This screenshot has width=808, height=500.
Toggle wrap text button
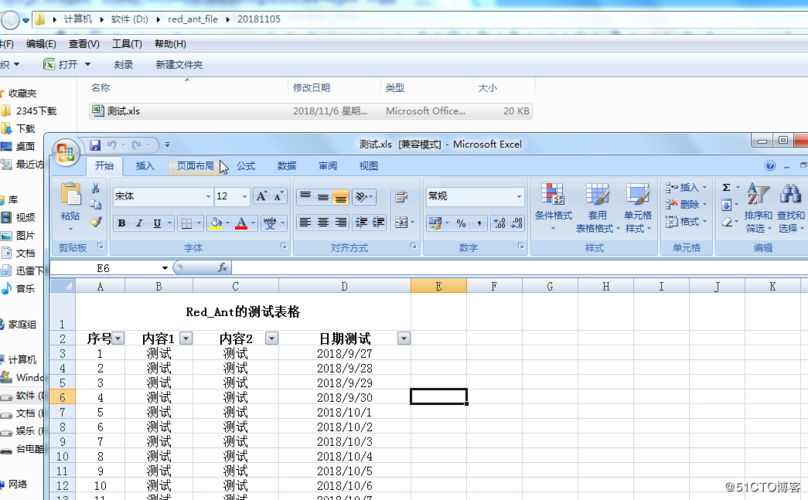coord(401,196)
